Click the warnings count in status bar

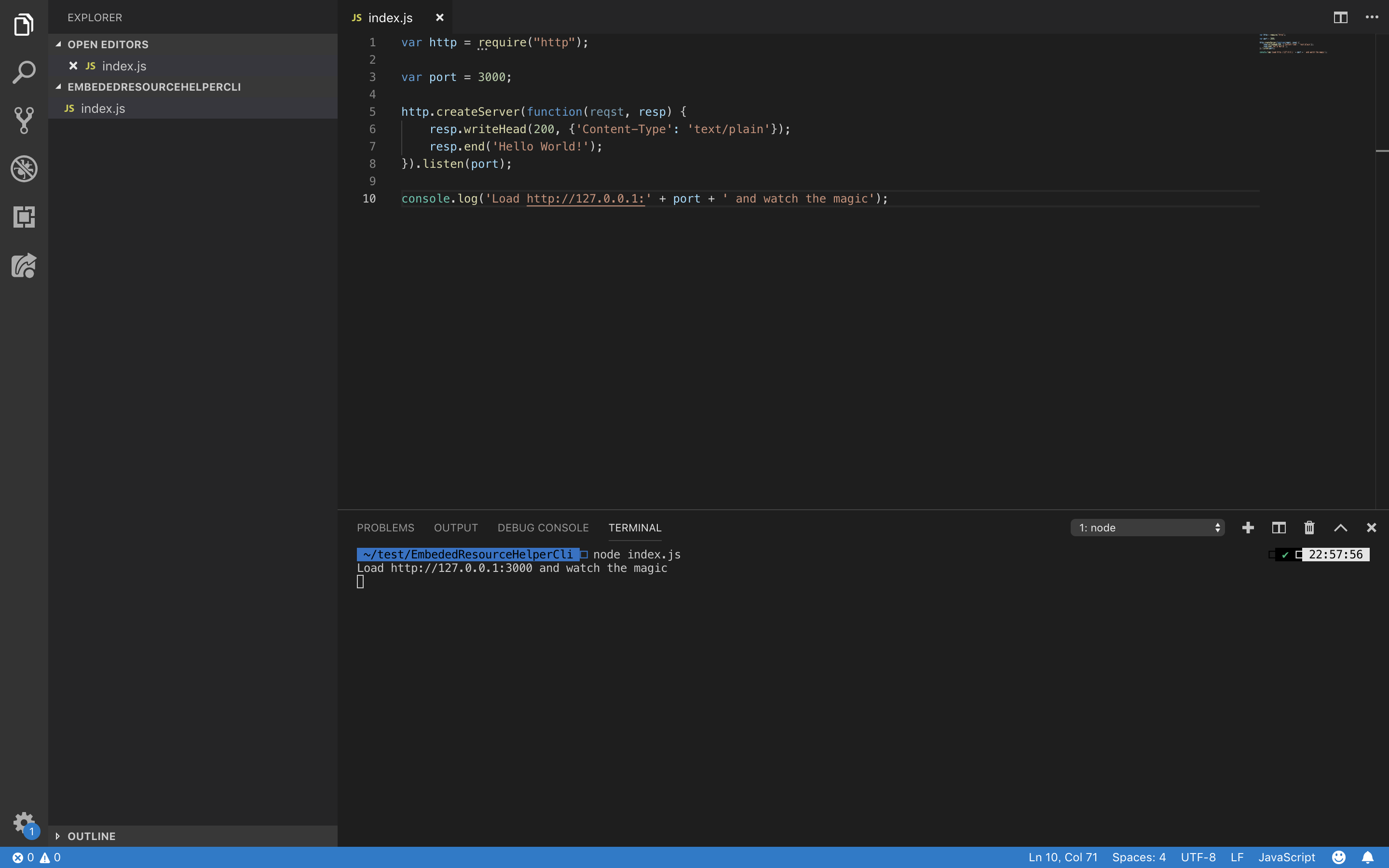(x=50, y=857)
